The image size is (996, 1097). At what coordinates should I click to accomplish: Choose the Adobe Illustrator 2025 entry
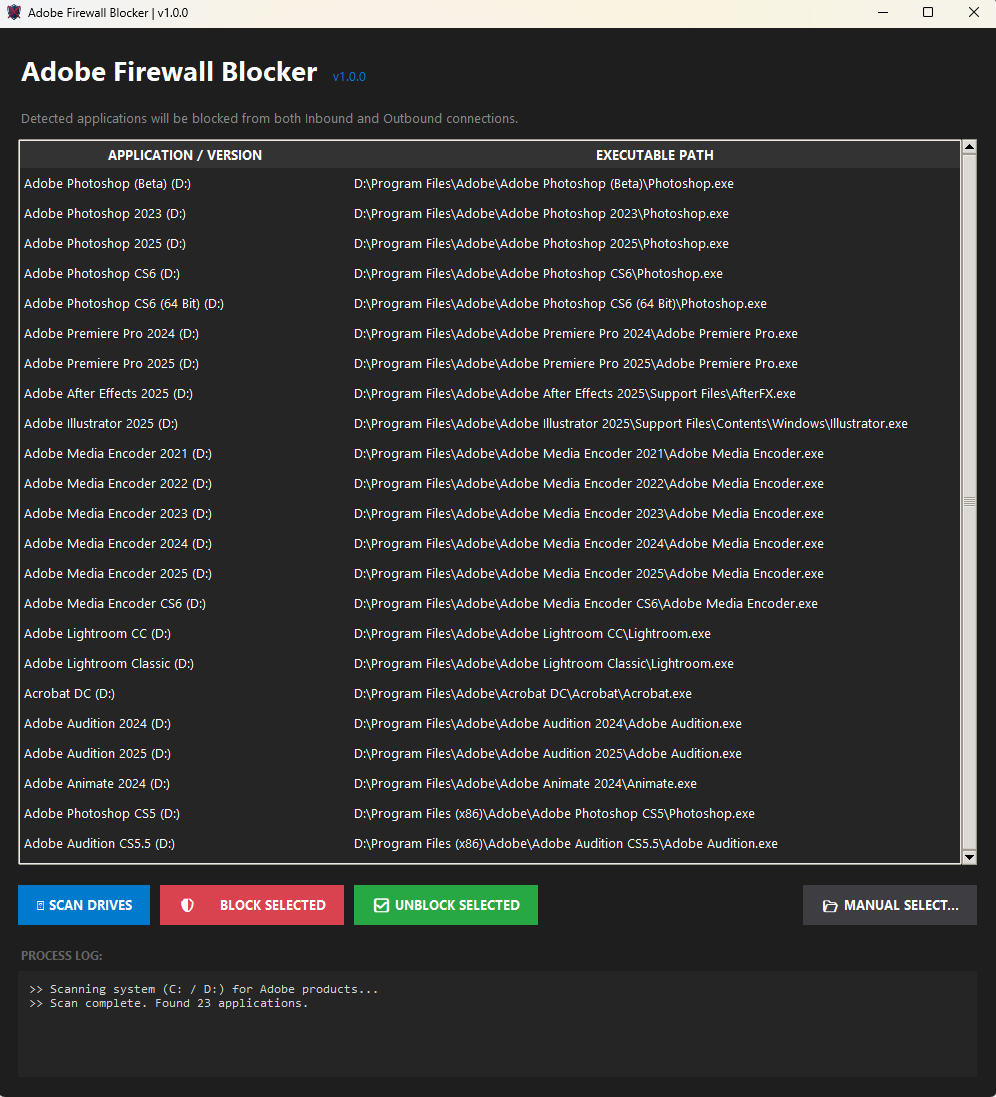[x=101, y=424]
